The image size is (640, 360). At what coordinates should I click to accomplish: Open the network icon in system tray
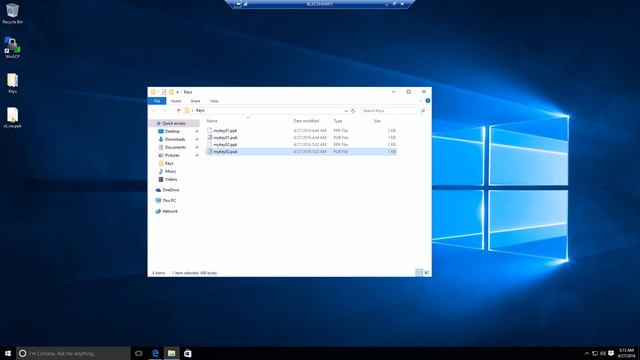595,353
